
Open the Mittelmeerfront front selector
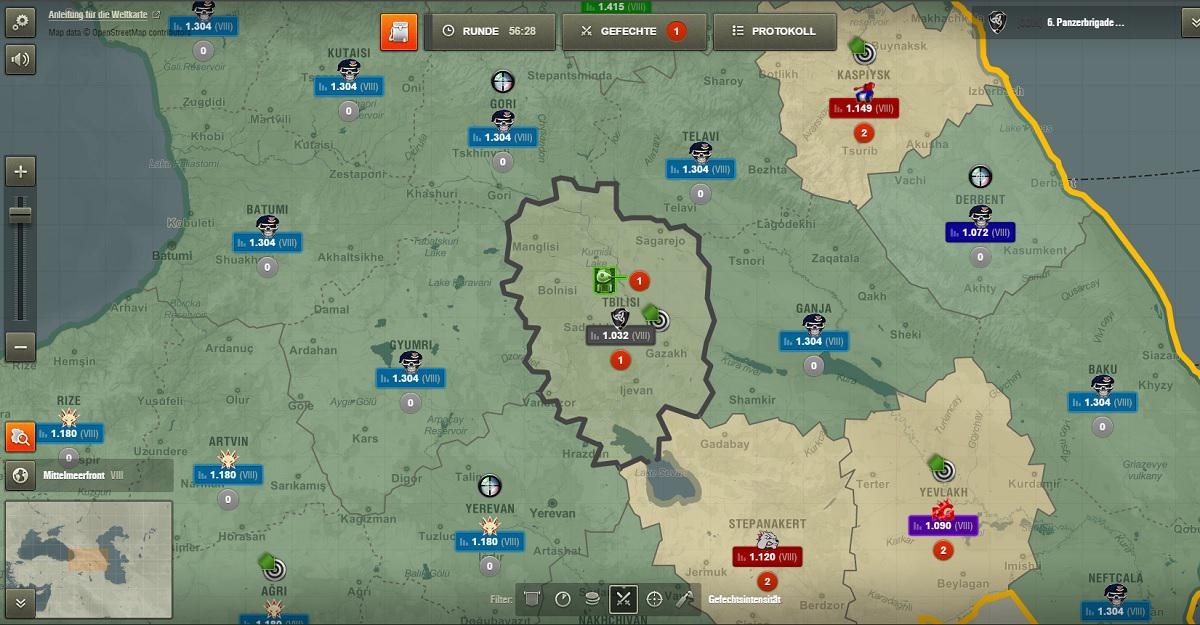88,474
